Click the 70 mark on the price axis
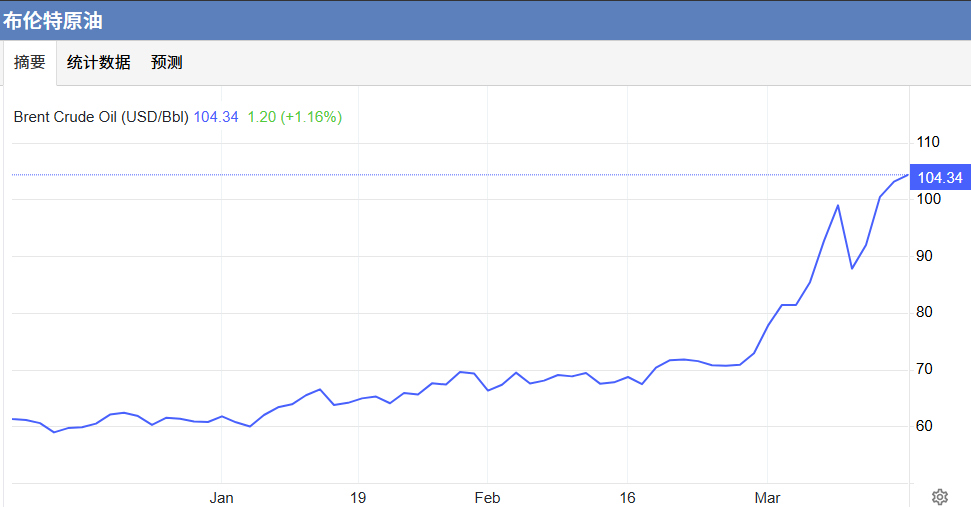Screen dimensions: 971x507 coord(926,370)
